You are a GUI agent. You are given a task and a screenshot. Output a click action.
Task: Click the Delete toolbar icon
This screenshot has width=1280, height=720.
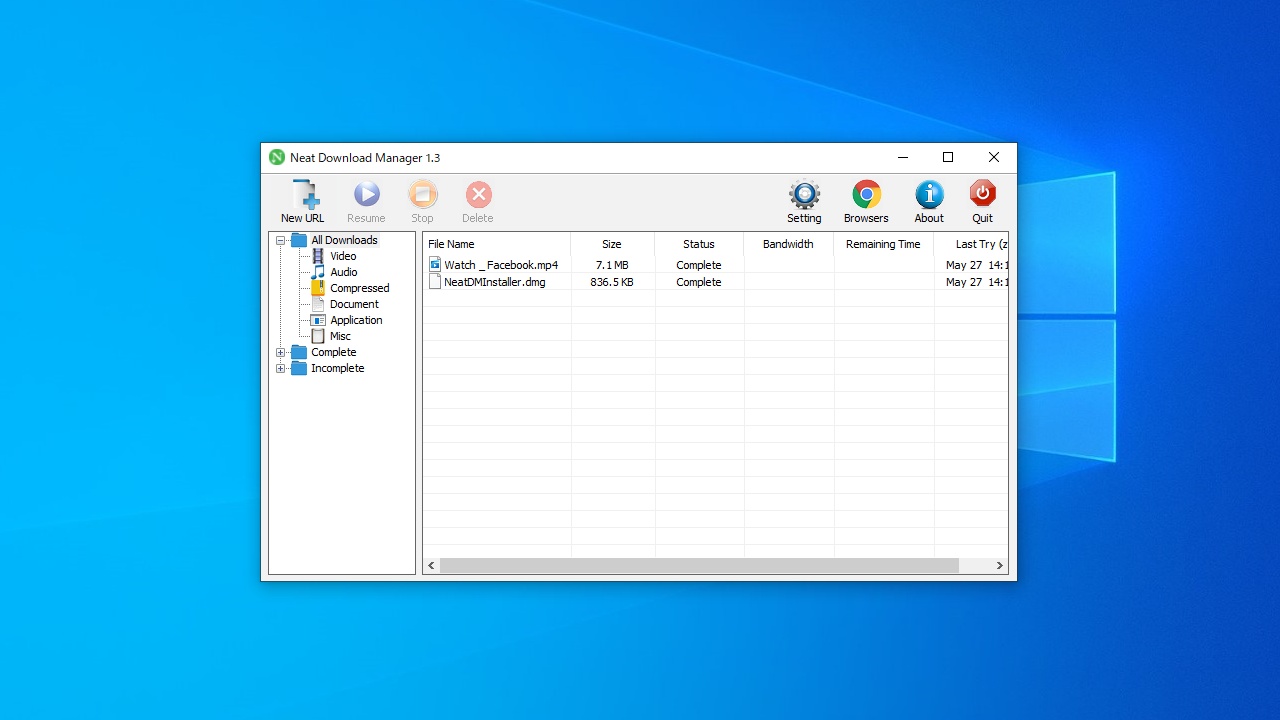pyautogui.click(x=479, y=194)
